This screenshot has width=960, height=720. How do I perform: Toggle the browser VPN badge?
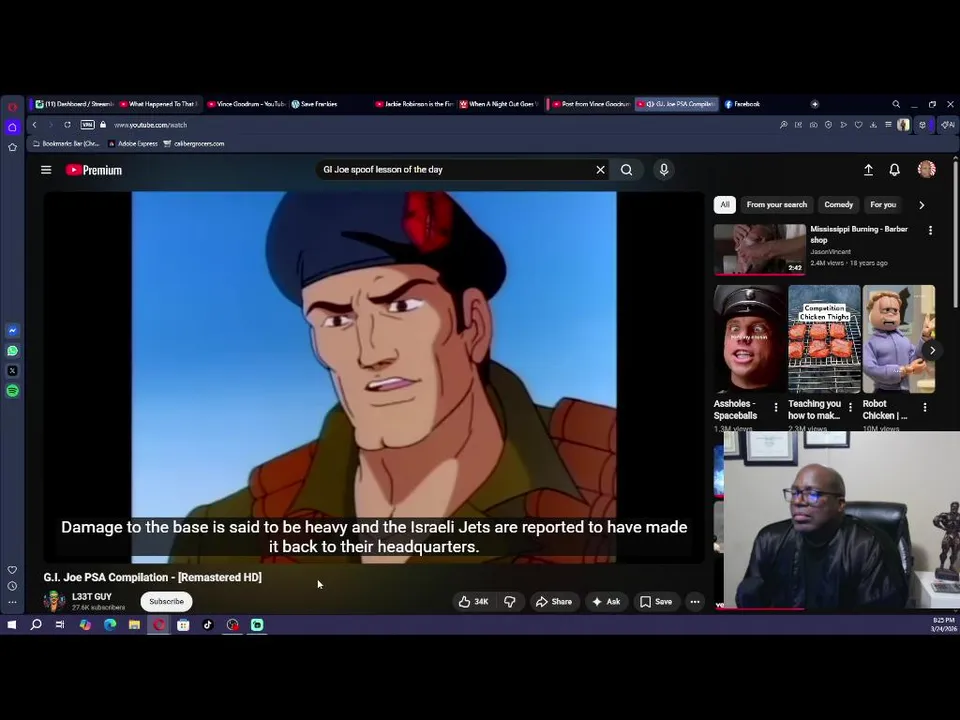click(x=88, y=125)
